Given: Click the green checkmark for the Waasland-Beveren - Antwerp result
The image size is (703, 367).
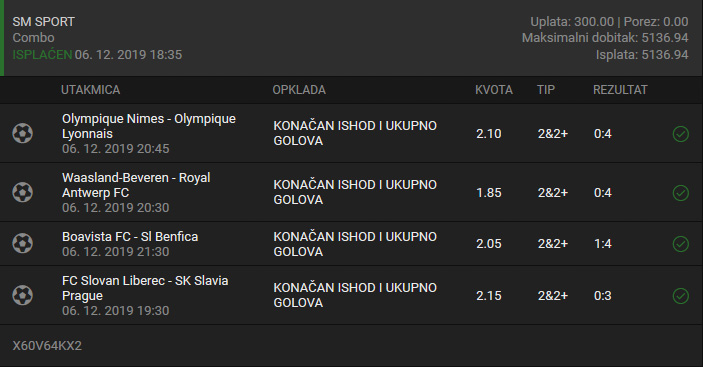Looking at the screenshot, I should (x=681, y=193).
